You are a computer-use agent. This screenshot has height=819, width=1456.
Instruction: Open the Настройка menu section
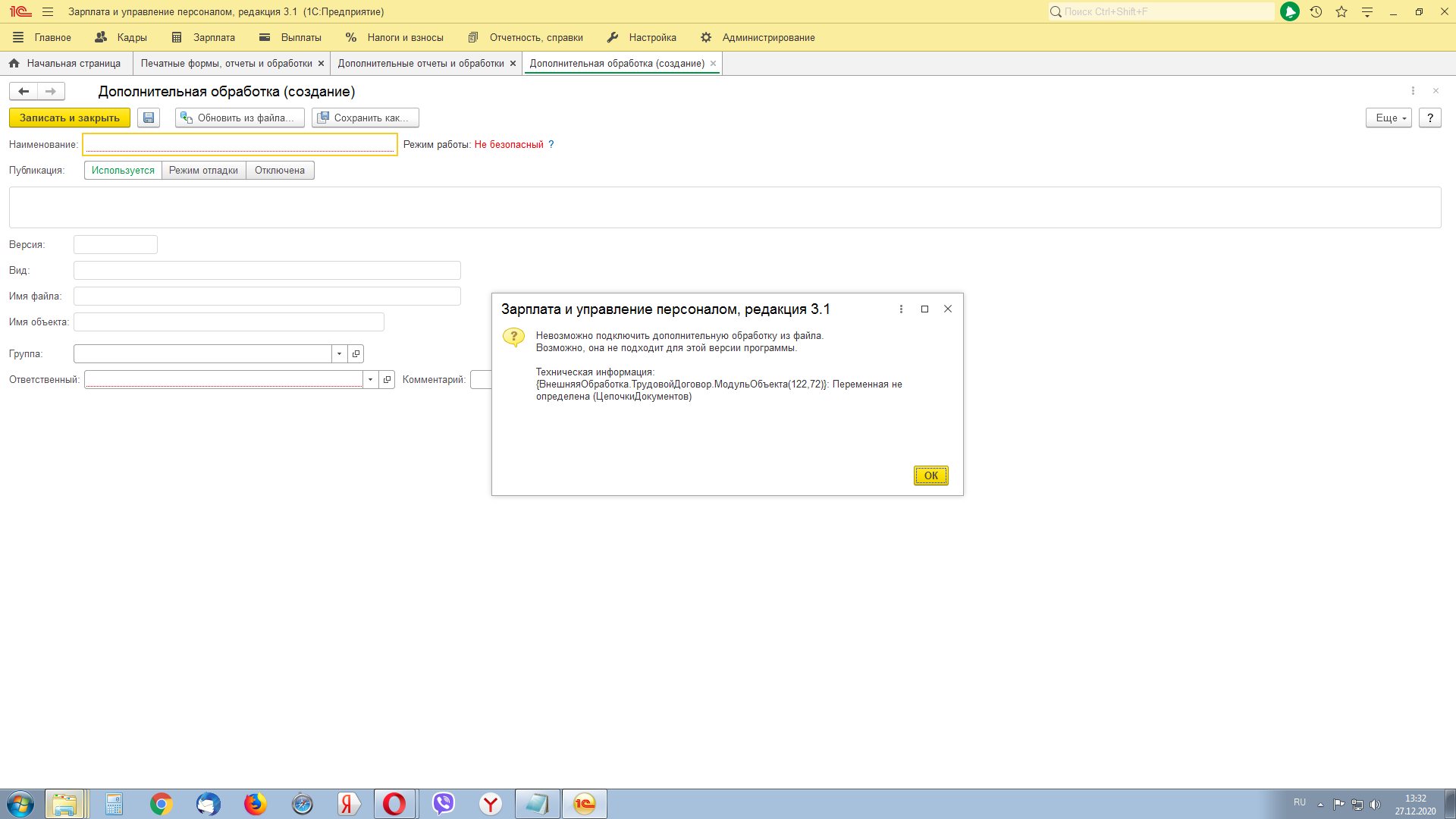coord(642,37)
